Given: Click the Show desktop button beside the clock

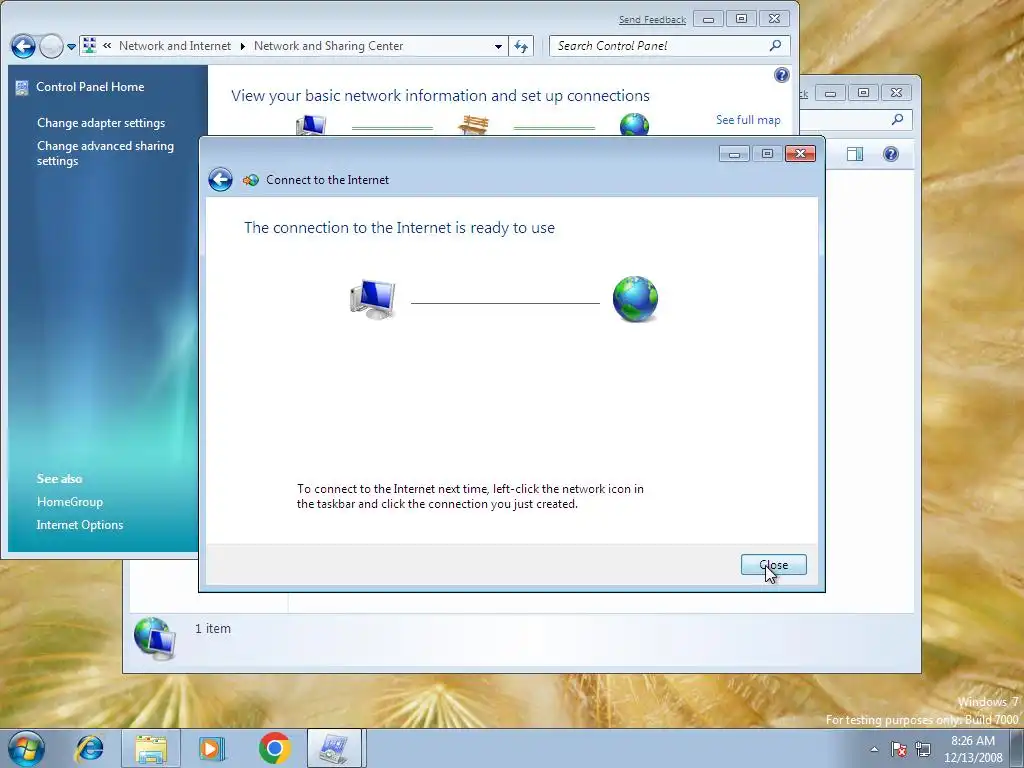Looking at the screenshot, I should coord(1017,748).
